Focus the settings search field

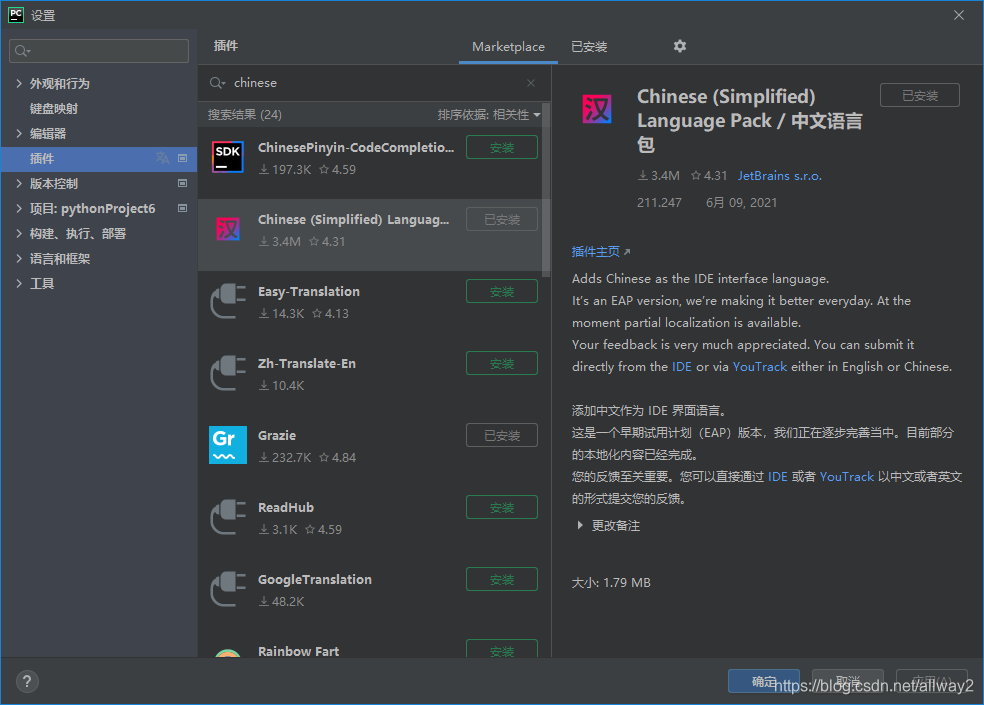99,51
